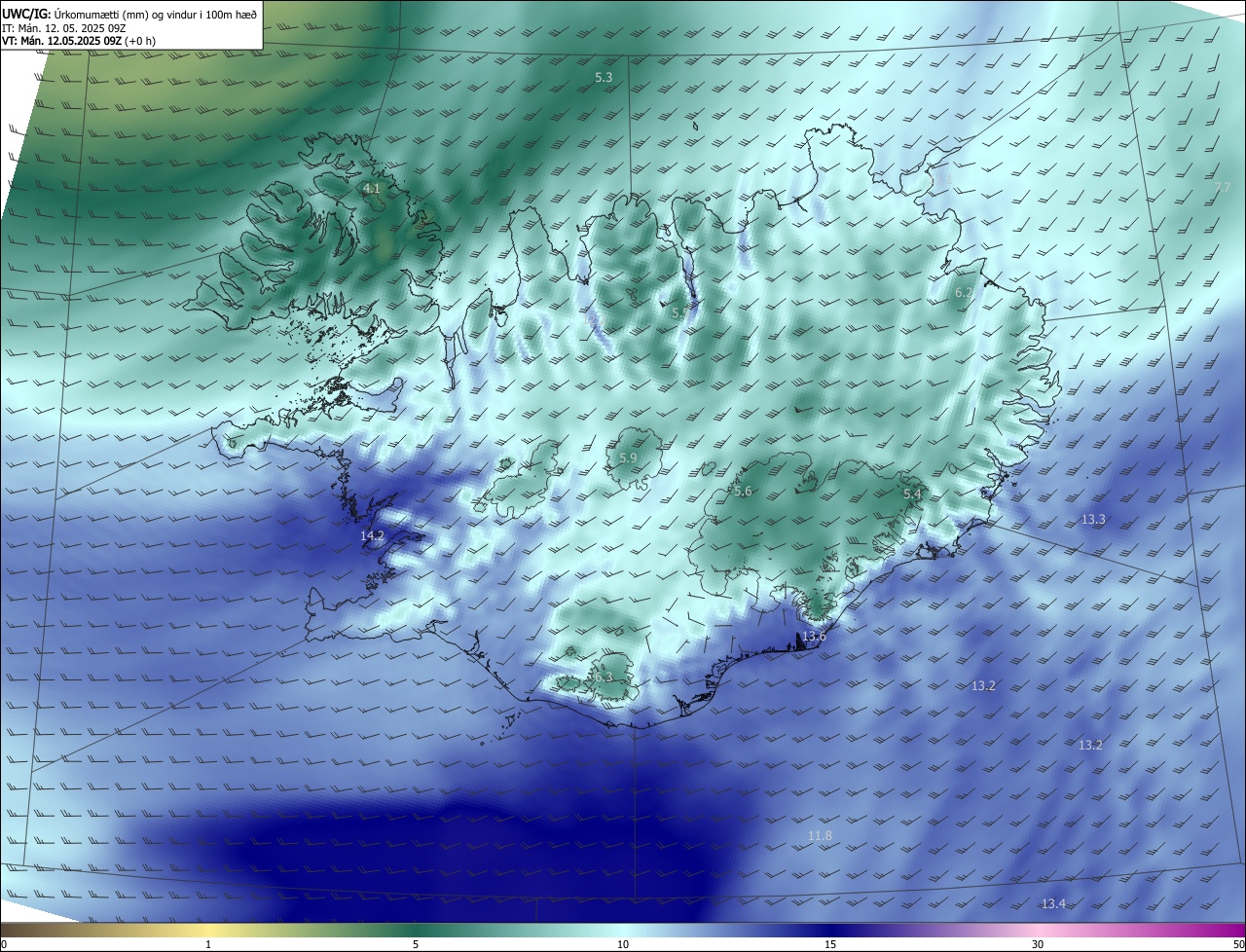Click the 5 tick on the color scale

pyautogui.click(x=416, y=944)
